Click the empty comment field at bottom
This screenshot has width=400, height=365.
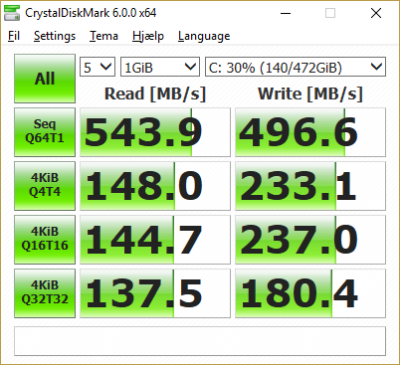(x=200, y=341)
